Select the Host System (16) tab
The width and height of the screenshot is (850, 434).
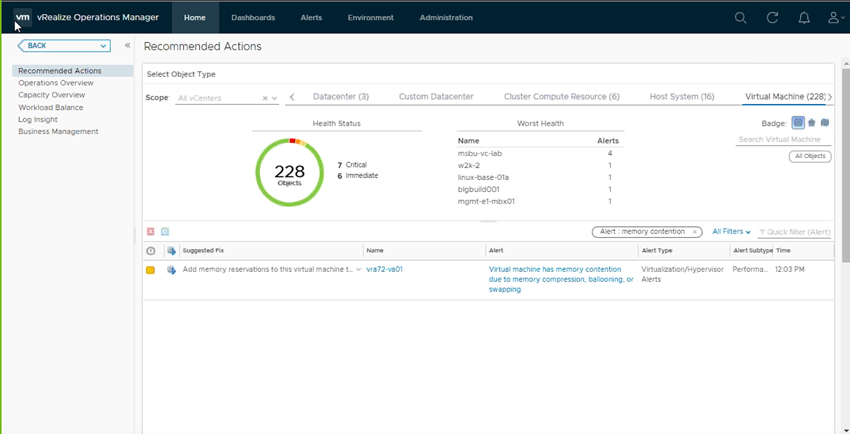(x=682, y=96)
